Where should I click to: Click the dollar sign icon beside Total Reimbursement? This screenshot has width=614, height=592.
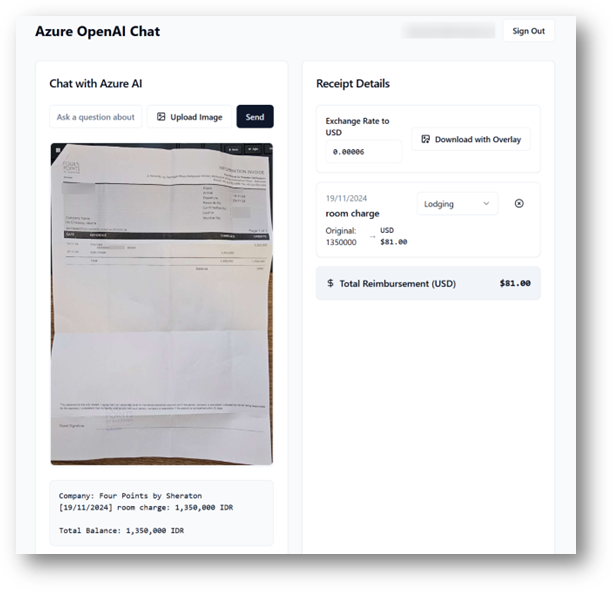(330, 283)
